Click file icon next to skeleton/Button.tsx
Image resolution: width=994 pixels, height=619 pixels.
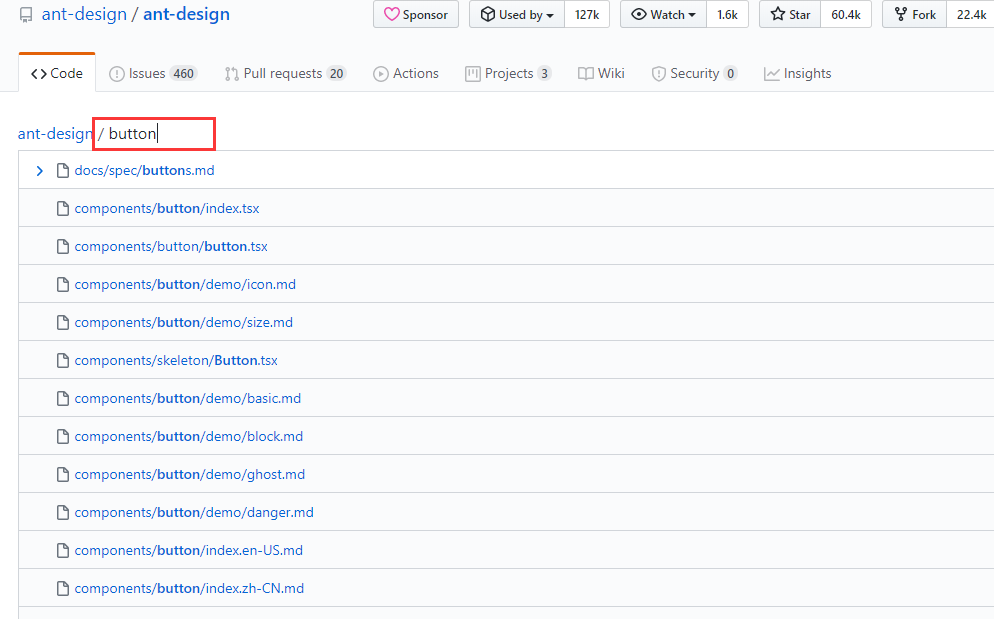pyautogui.click(x=63, y=361)
